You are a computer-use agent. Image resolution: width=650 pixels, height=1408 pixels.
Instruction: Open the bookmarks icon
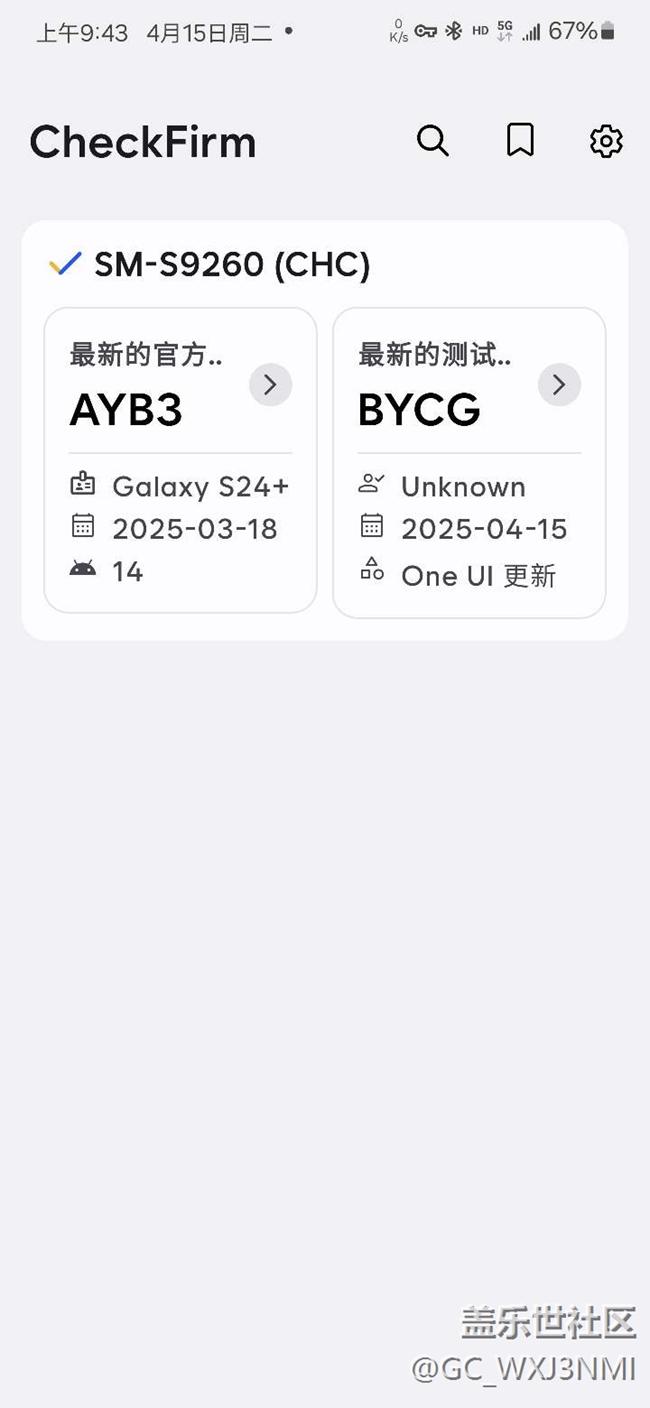(520, 141)
